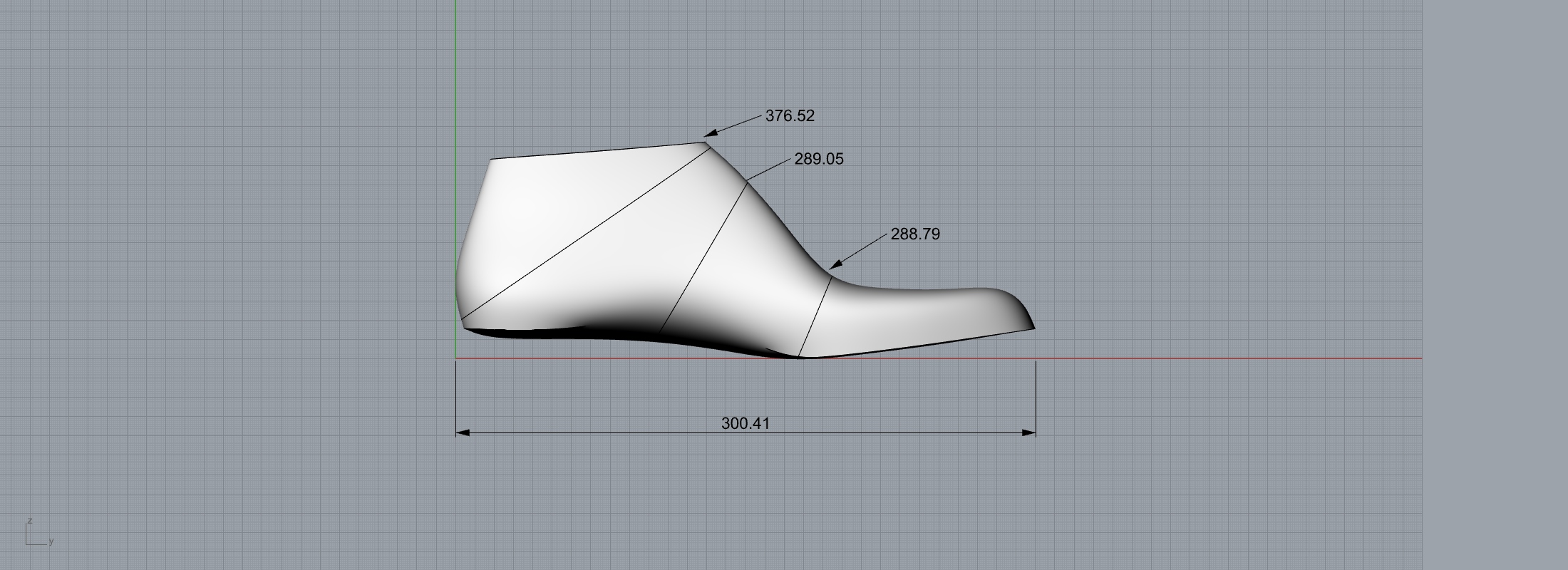
Task: Select the 289.05 girth measurement text
Action: [x=819, y=159]
